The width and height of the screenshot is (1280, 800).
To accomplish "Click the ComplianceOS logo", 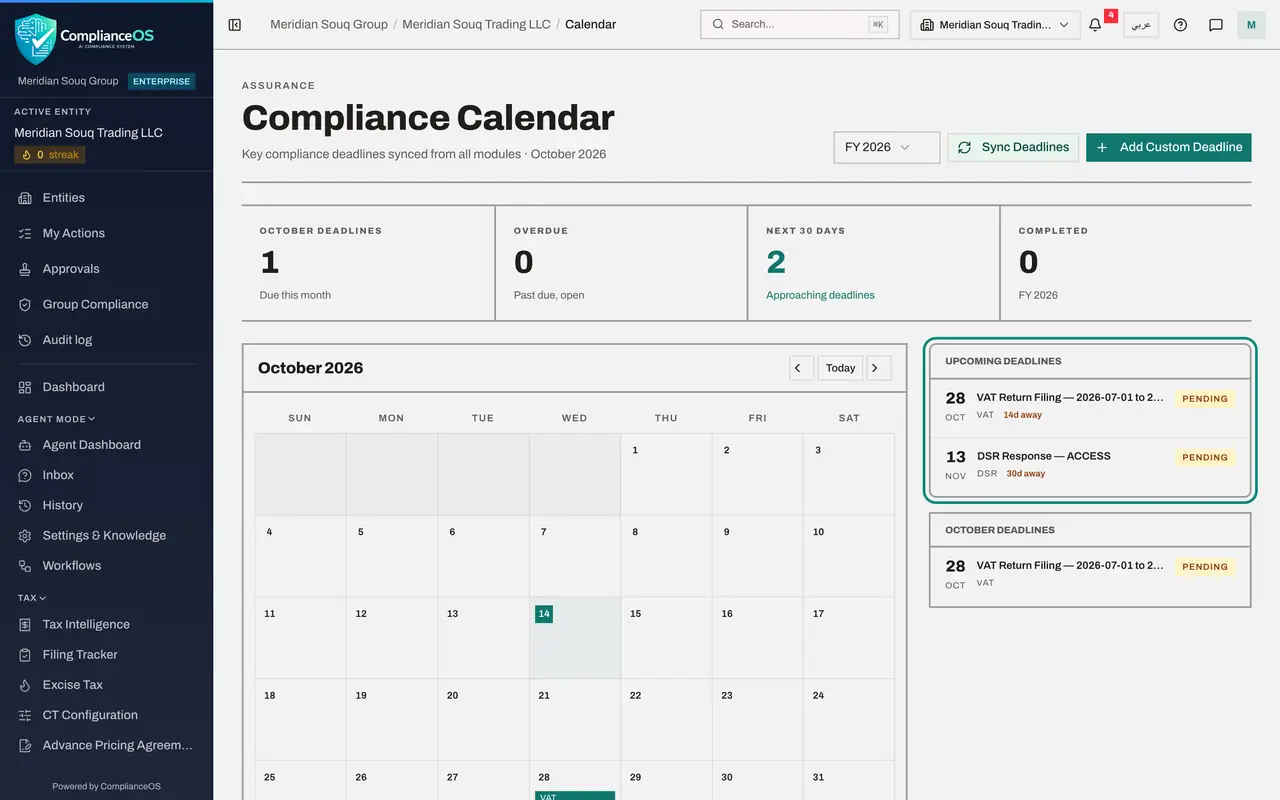I will click(85, 38).
